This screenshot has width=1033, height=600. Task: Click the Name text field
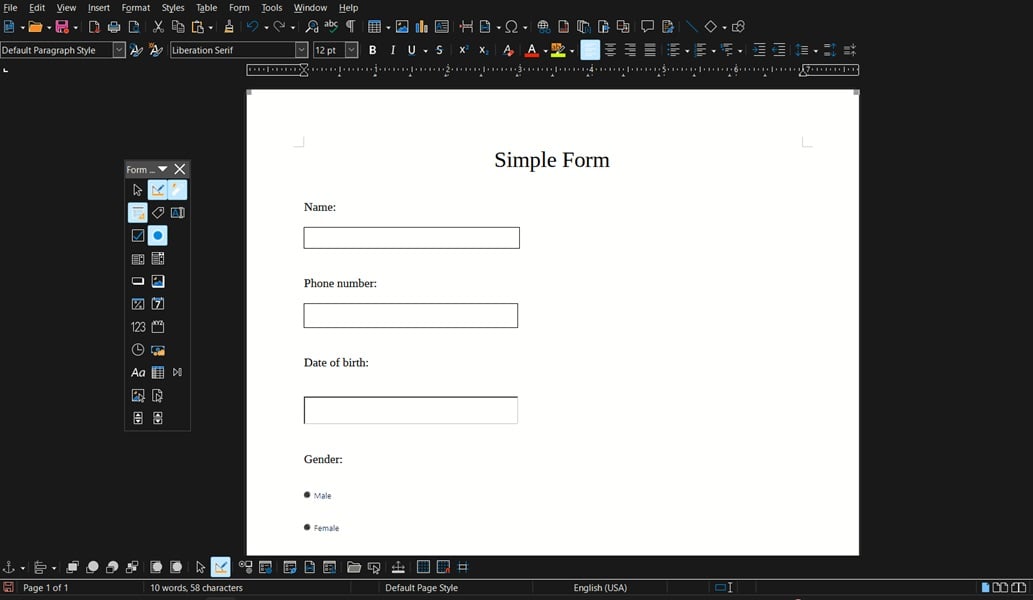point(412,238)
